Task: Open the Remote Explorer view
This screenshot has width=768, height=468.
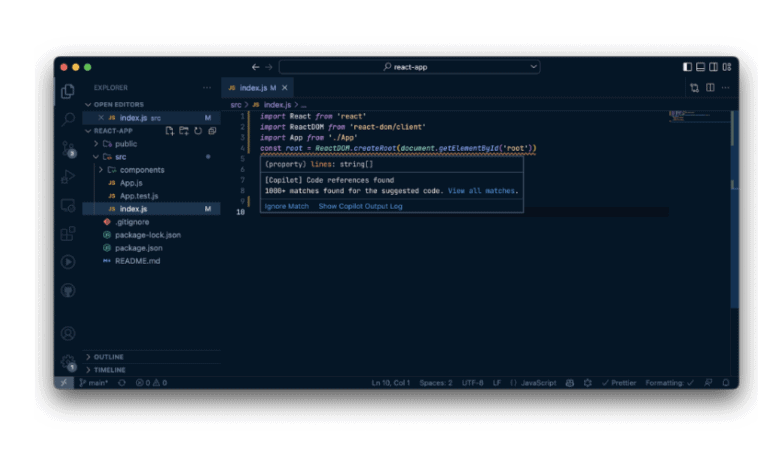Action: click(x=68, y=205)
